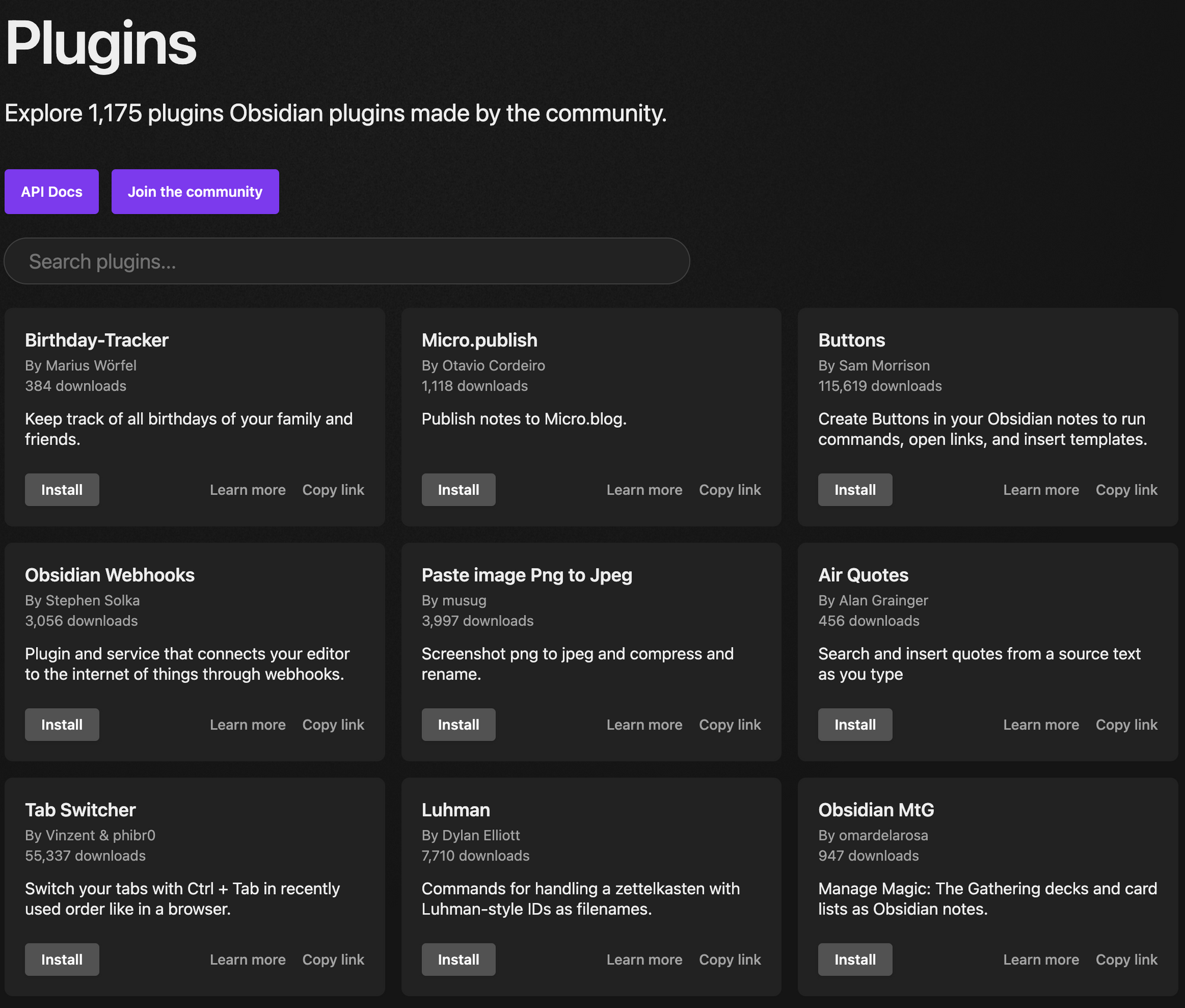Click author text By Alan Grainger

click(873, 600)
